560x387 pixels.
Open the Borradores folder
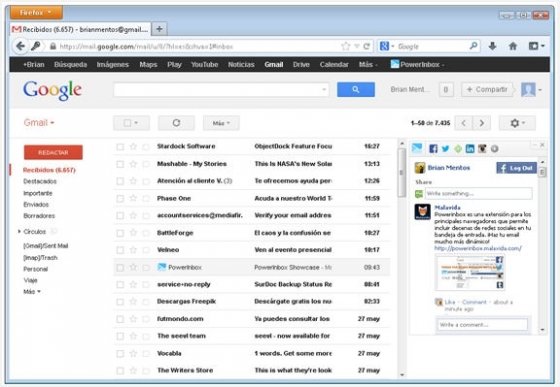[x=39, y=216]
